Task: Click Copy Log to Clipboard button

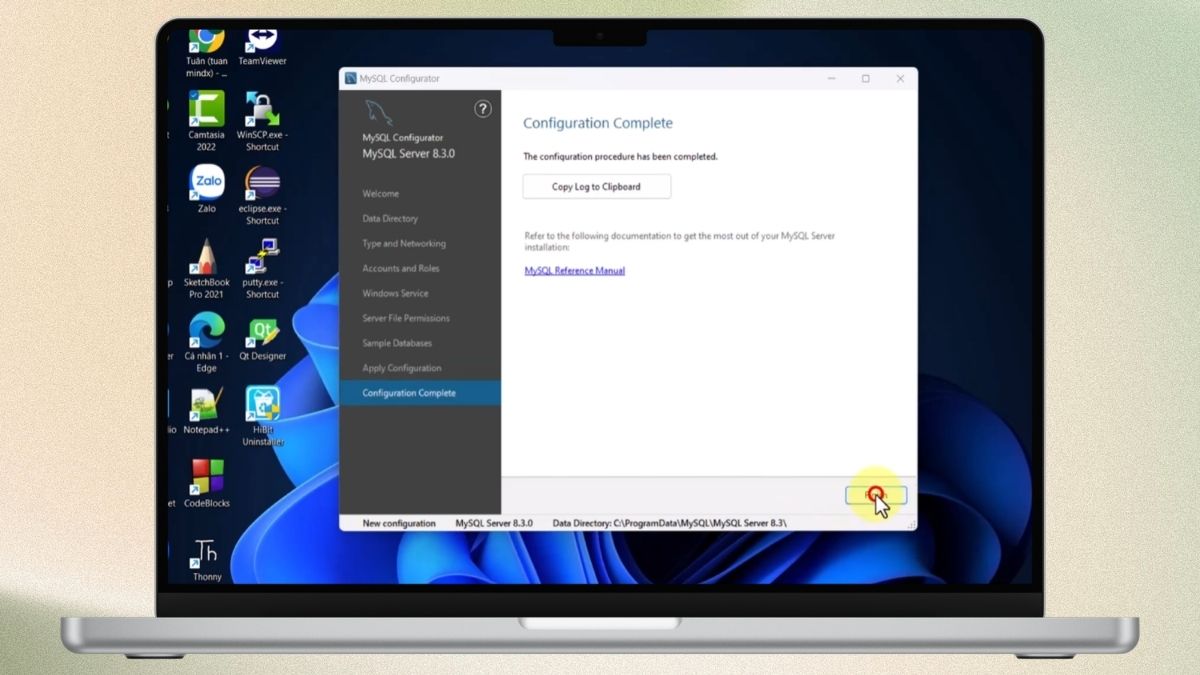Action: click(596, 186)
